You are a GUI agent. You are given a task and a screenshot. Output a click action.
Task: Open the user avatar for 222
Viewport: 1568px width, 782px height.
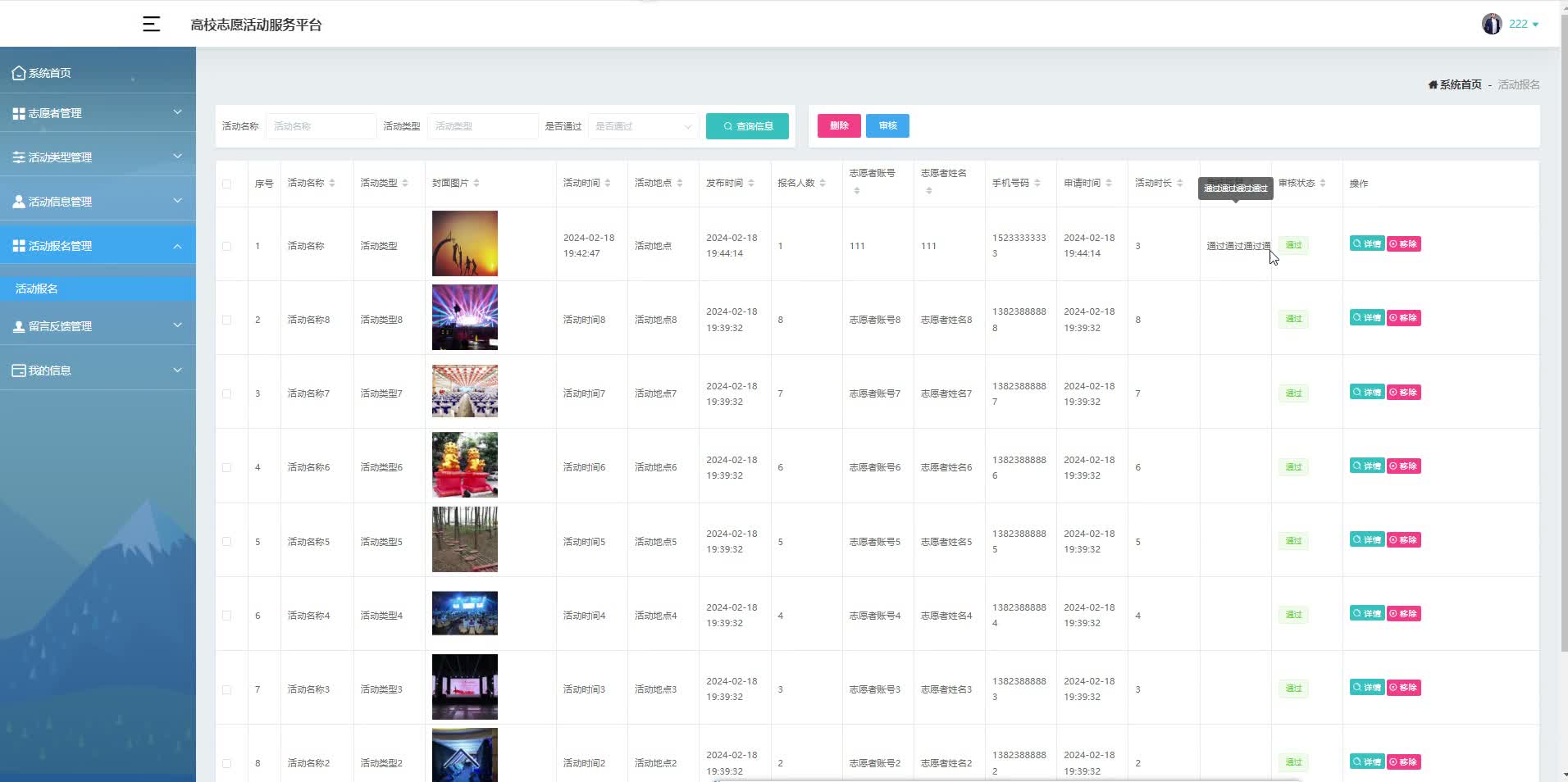click(x=1491, y=24)
